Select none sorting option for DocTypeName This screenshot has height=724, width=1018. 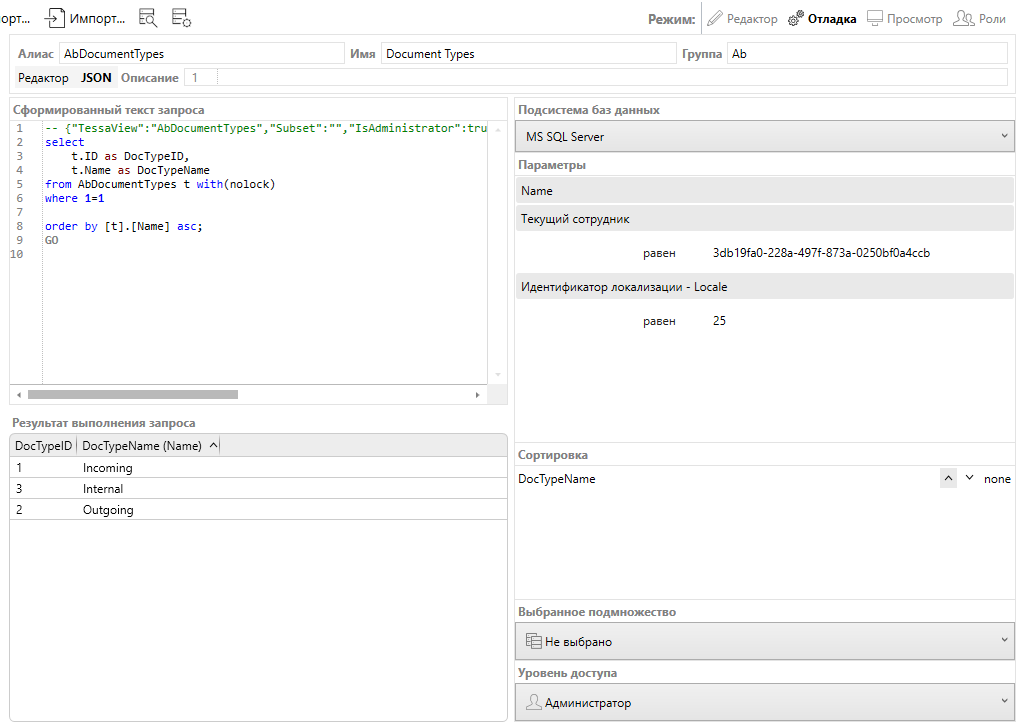997,479
